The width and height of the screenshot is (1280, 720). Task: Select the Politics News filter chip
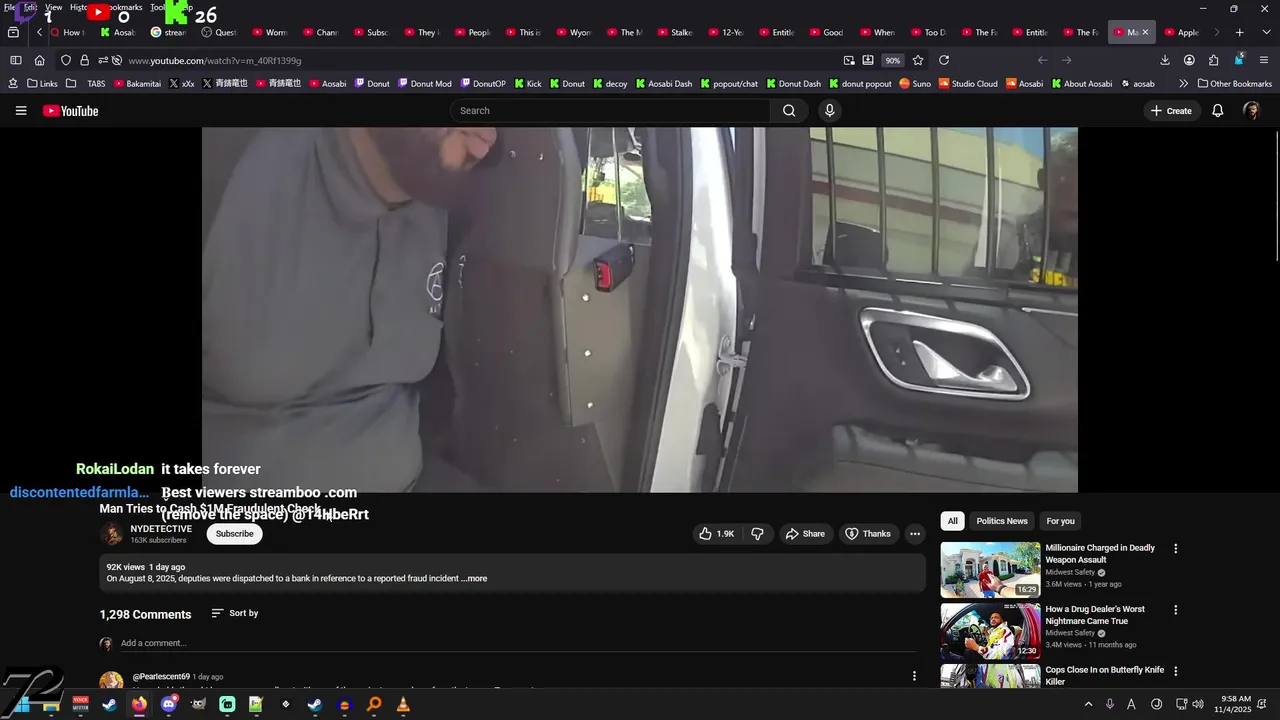(x=1002, y=521)
